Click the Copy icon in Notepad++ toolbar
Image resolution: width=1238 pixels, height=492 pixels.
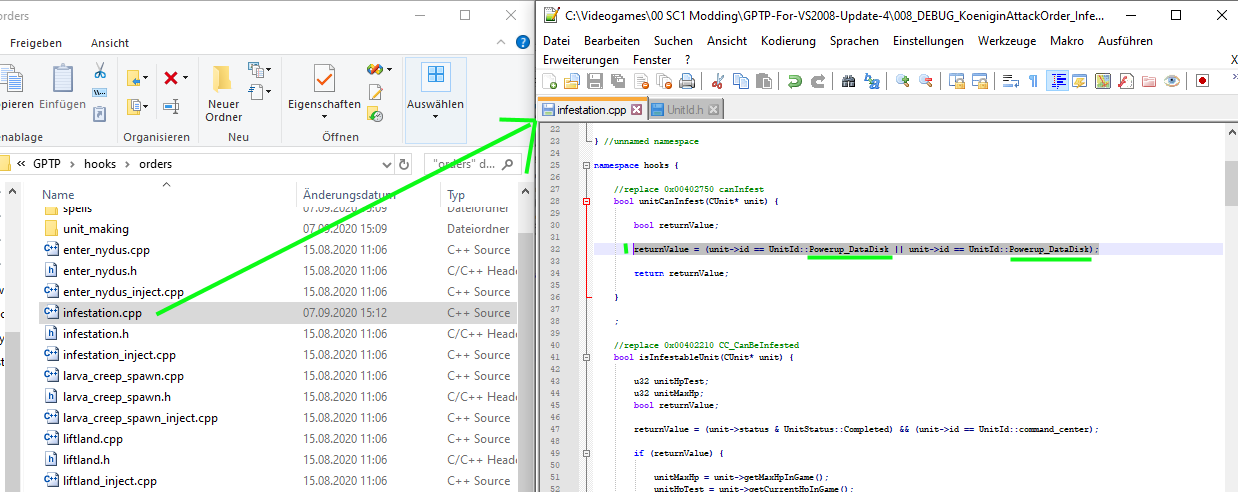pos(740,81)
